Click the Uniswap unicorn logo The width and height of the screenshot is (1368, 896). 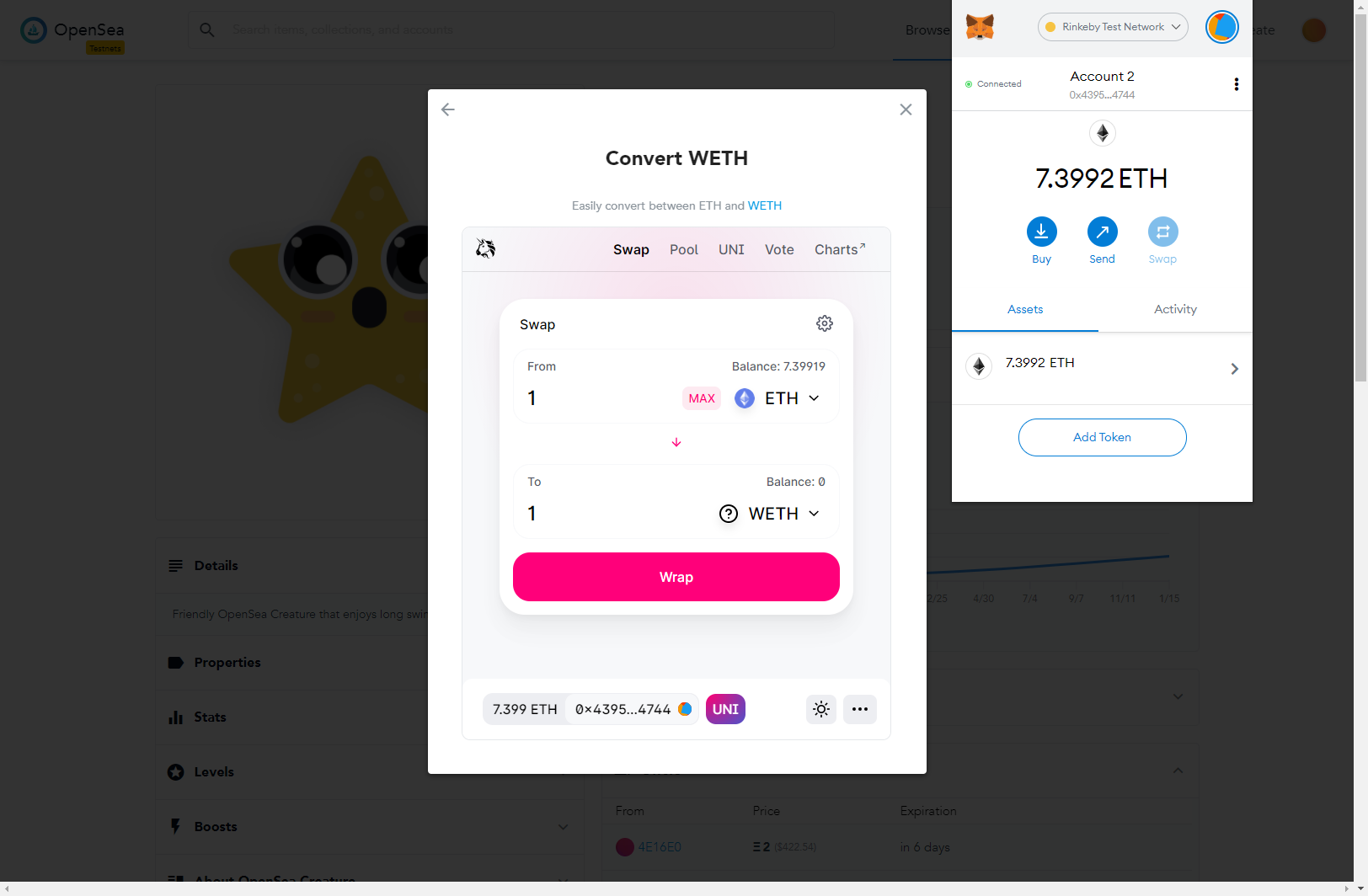point(485,248)
